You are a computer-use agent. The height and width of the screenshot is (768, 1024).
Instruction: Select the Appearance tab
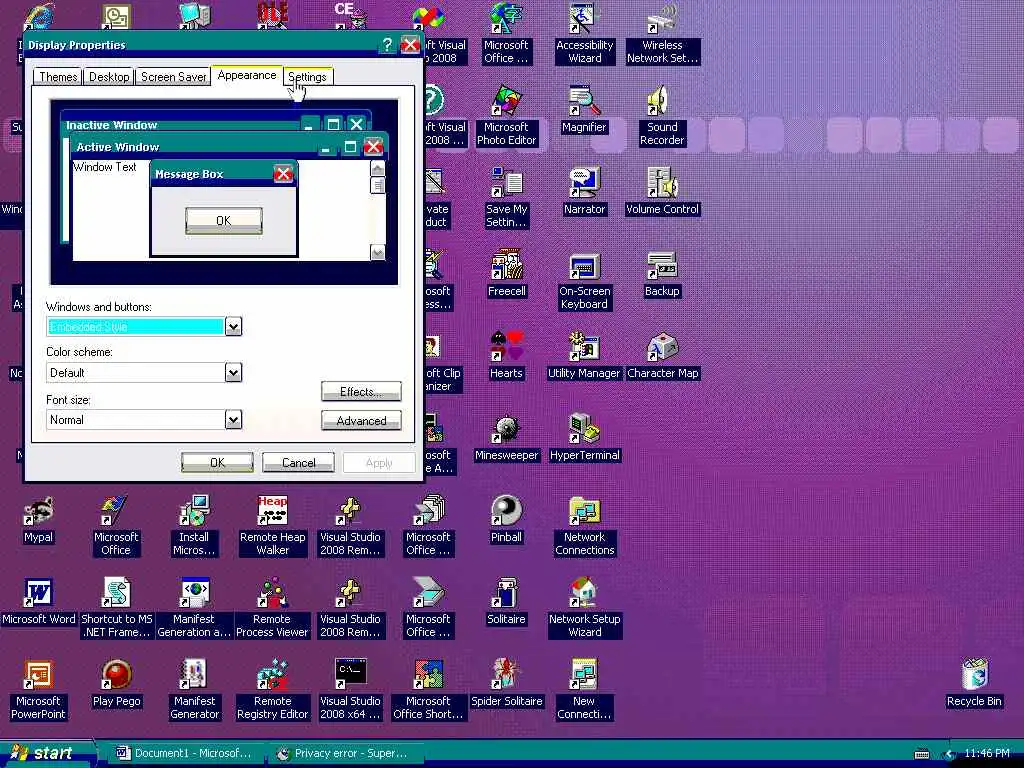click(x=247, y=76)
